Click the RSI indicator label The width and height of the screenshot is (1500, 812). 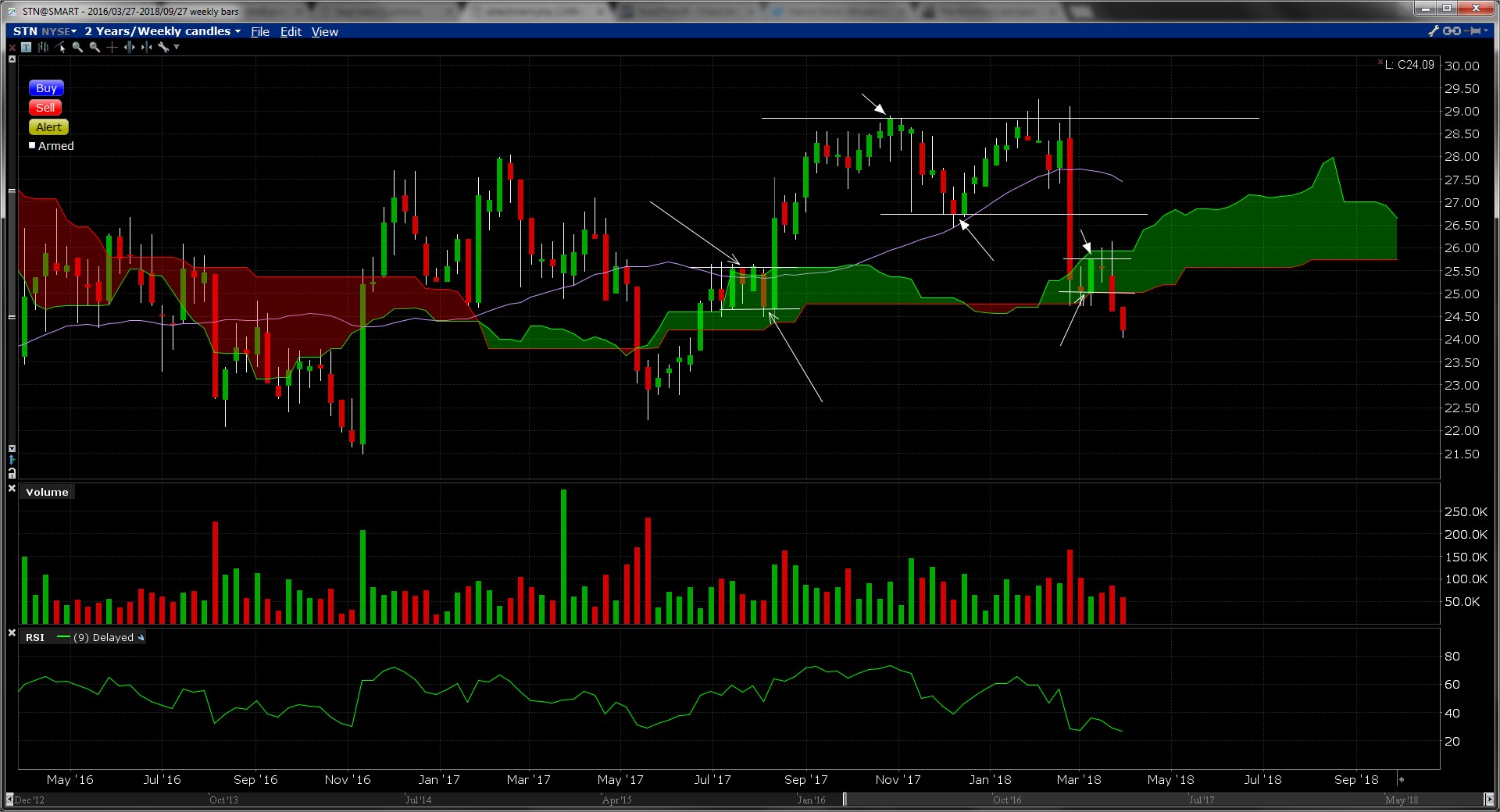pyautogui.click(x=35, y=638)
